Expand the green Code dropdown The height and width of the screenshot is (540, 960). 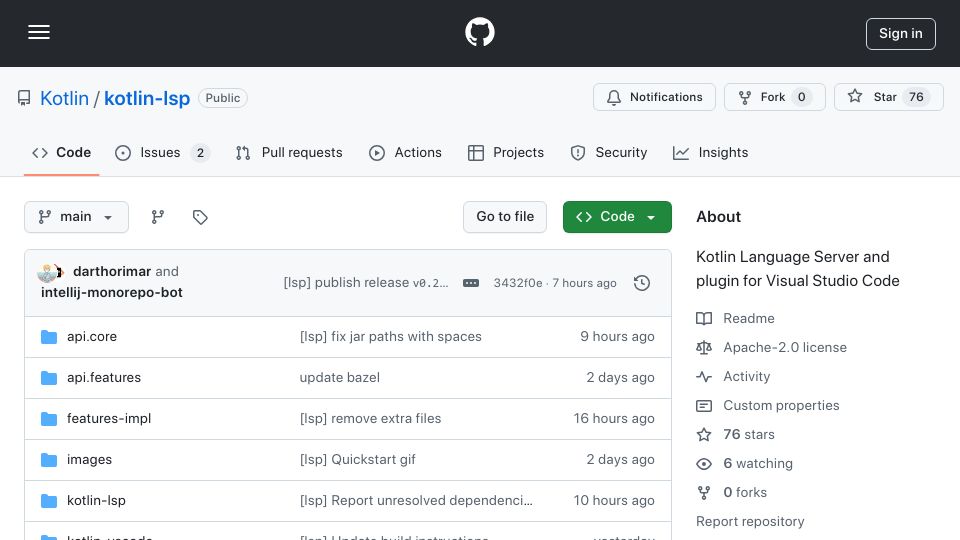(x=617, y=217)
